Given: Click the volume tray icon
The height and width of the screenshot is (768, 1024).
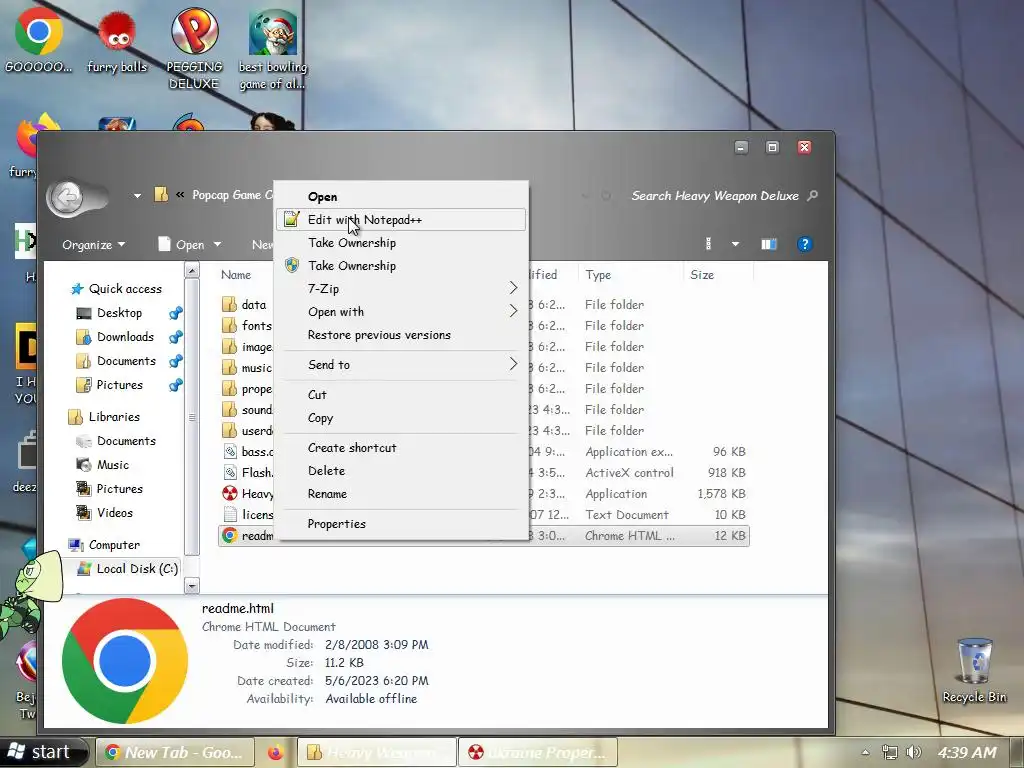Looking at the screenshot, I should (914, 752).
